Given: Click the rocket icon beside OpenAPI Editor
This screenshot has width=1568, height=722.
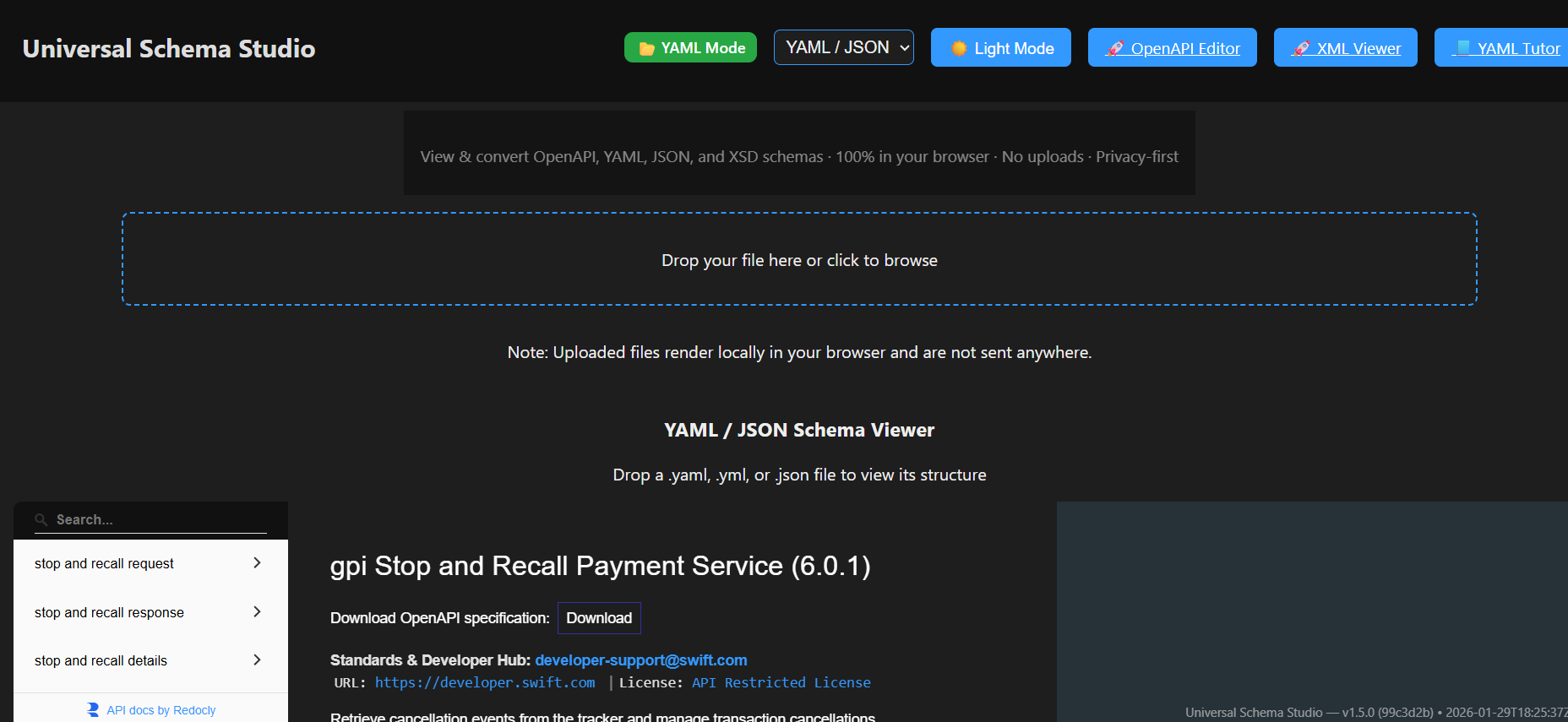Looking at the screenshot, I should pos(1115,48).
